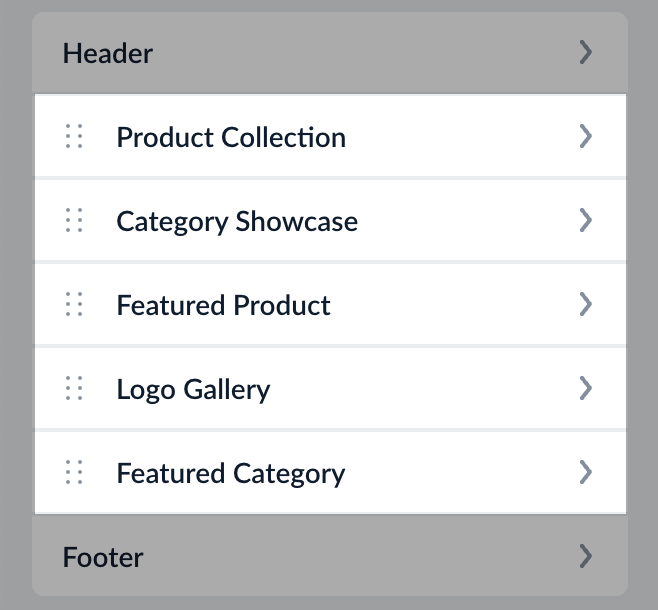Expand the Footer section chevron

click(586, 556)
